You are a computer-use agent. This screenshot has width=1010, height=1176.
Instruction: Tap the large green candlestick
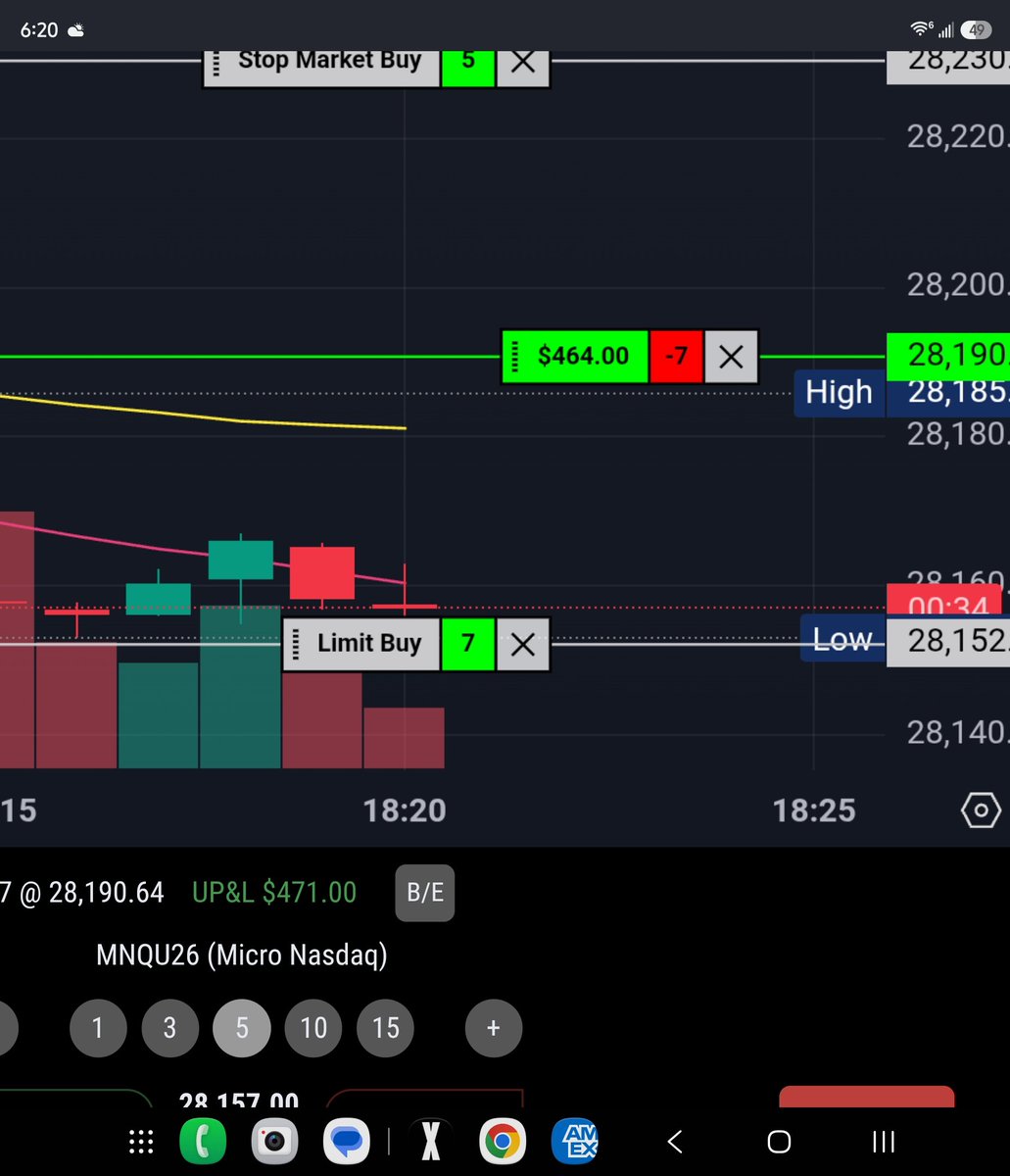point(241,561)
